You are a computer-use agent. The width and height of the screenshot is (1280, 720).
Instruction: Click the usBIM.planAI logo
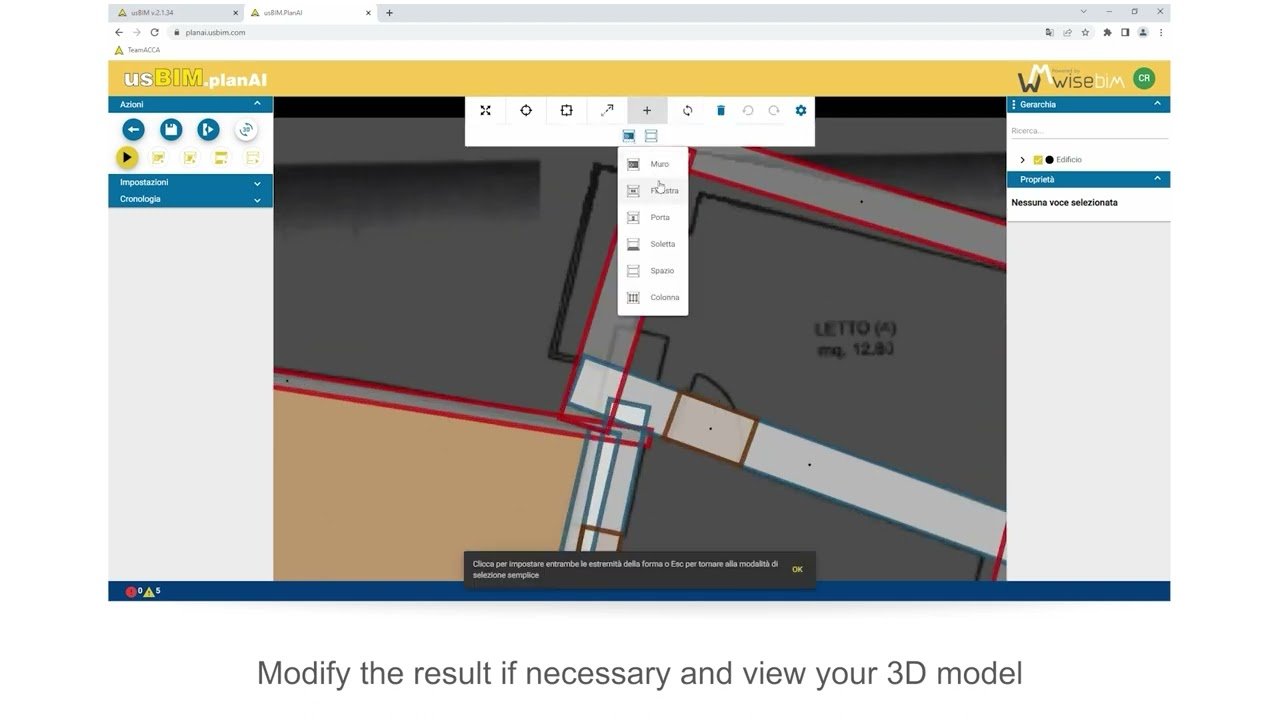tap(195, 79)
